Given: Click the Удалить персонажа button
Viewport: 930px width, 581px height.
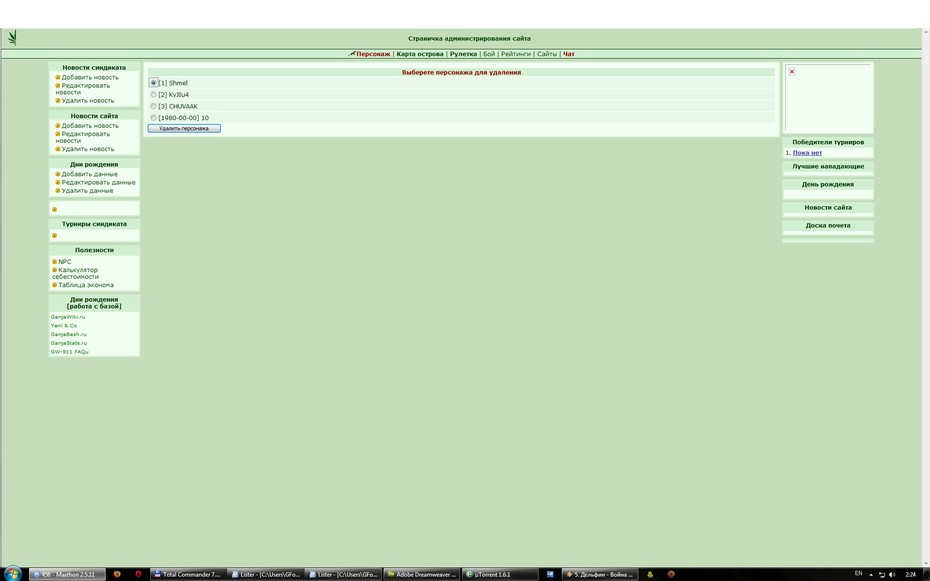Looking at the screenshot, I should (184, 128).
